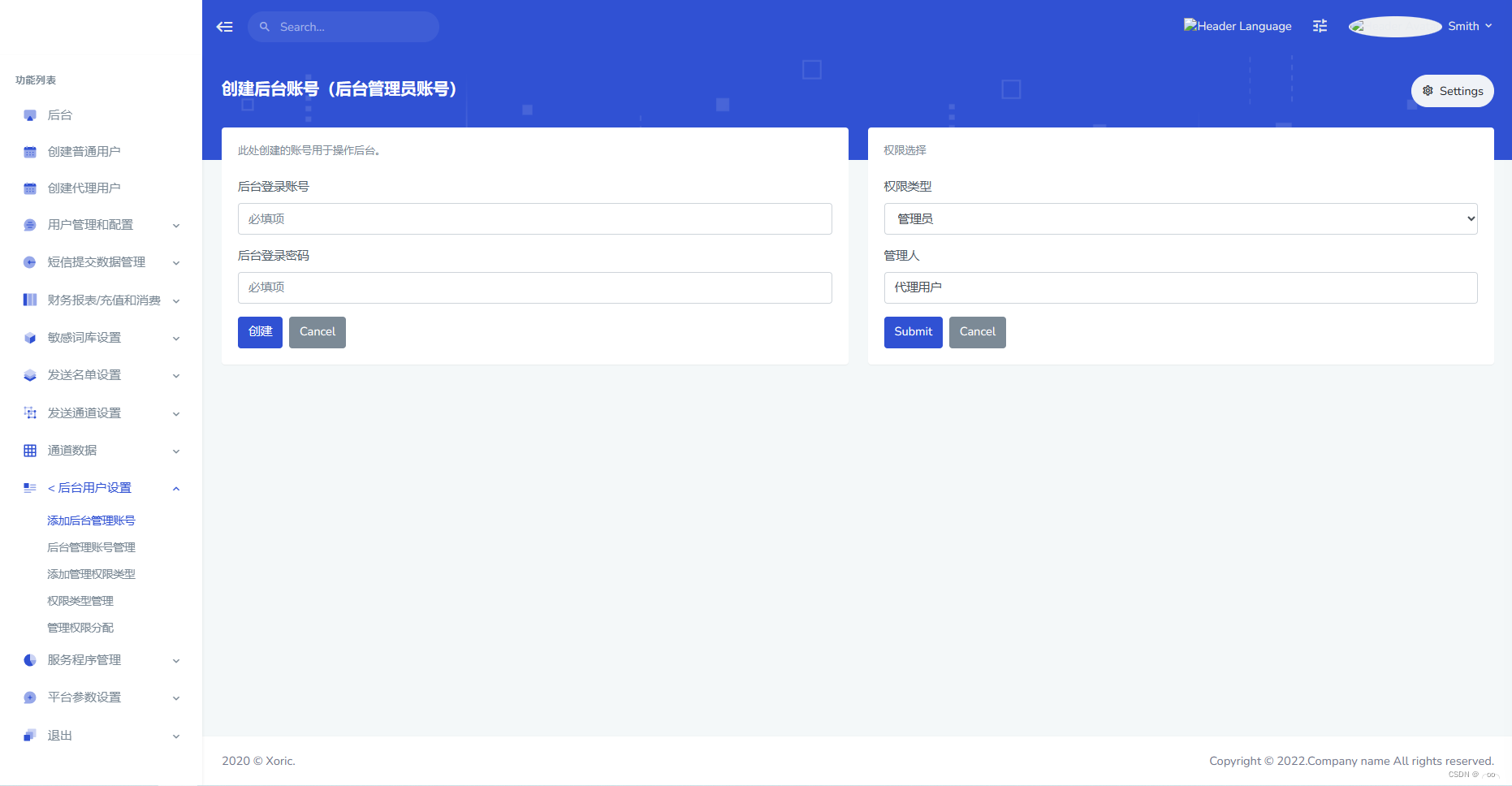Open 后台管理账号管理 submenu item

click(x=91, y=547)
